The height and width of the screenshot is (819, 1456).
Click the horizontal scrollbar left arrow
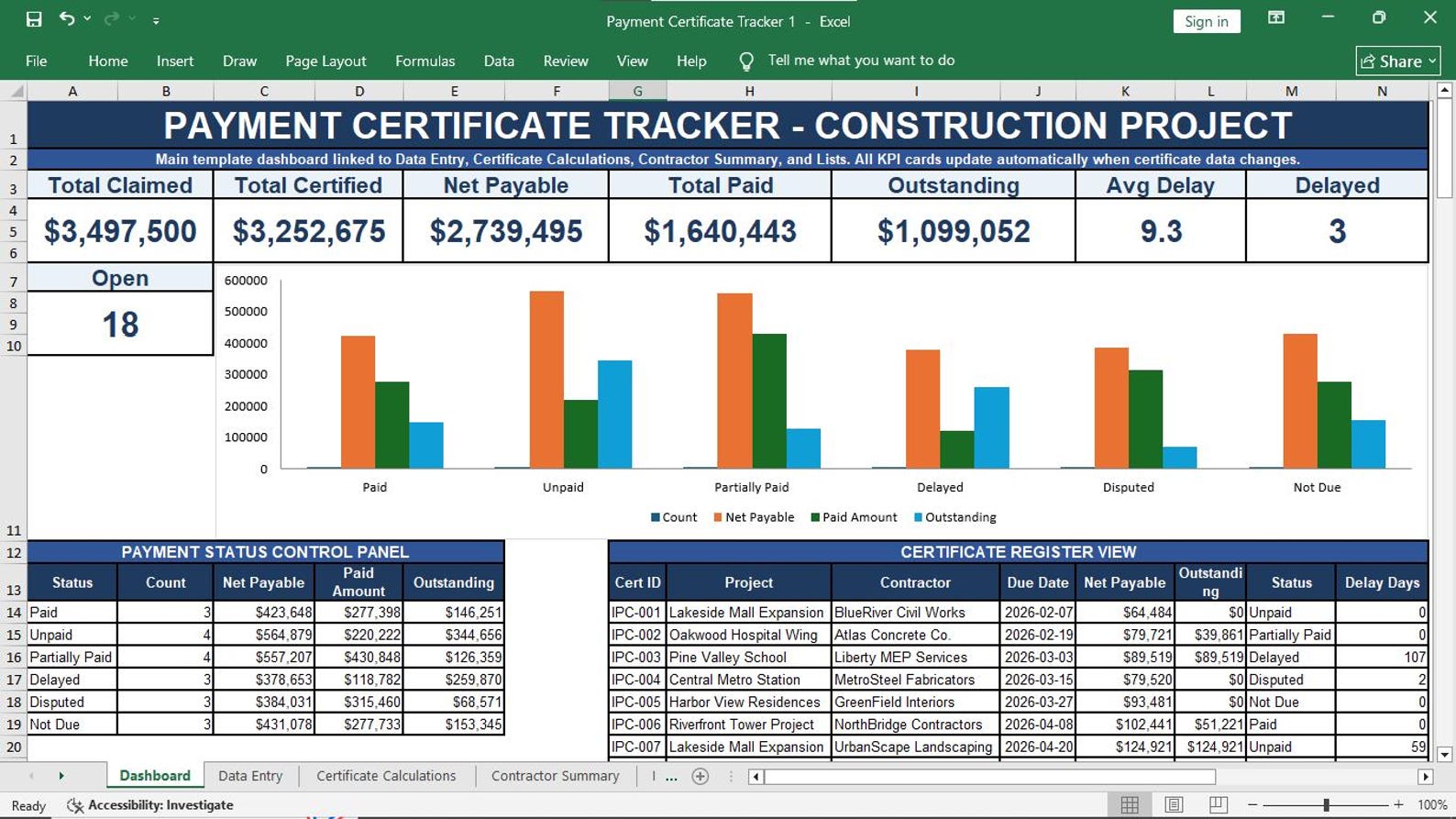(756, 777)
